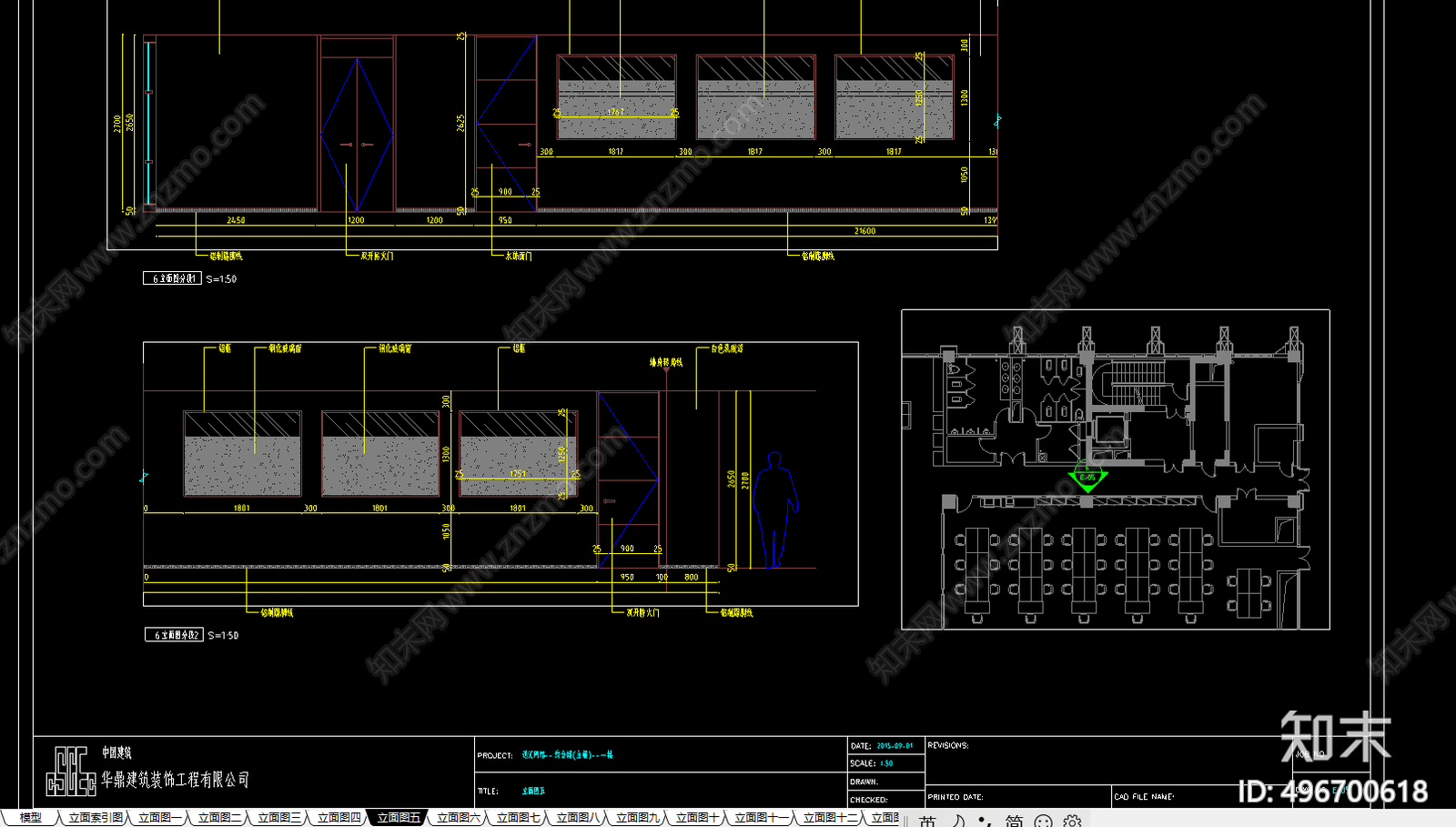Open the 立面图六 layout tab
Viewport: 1456px width, 827px height.
(459, 818)
